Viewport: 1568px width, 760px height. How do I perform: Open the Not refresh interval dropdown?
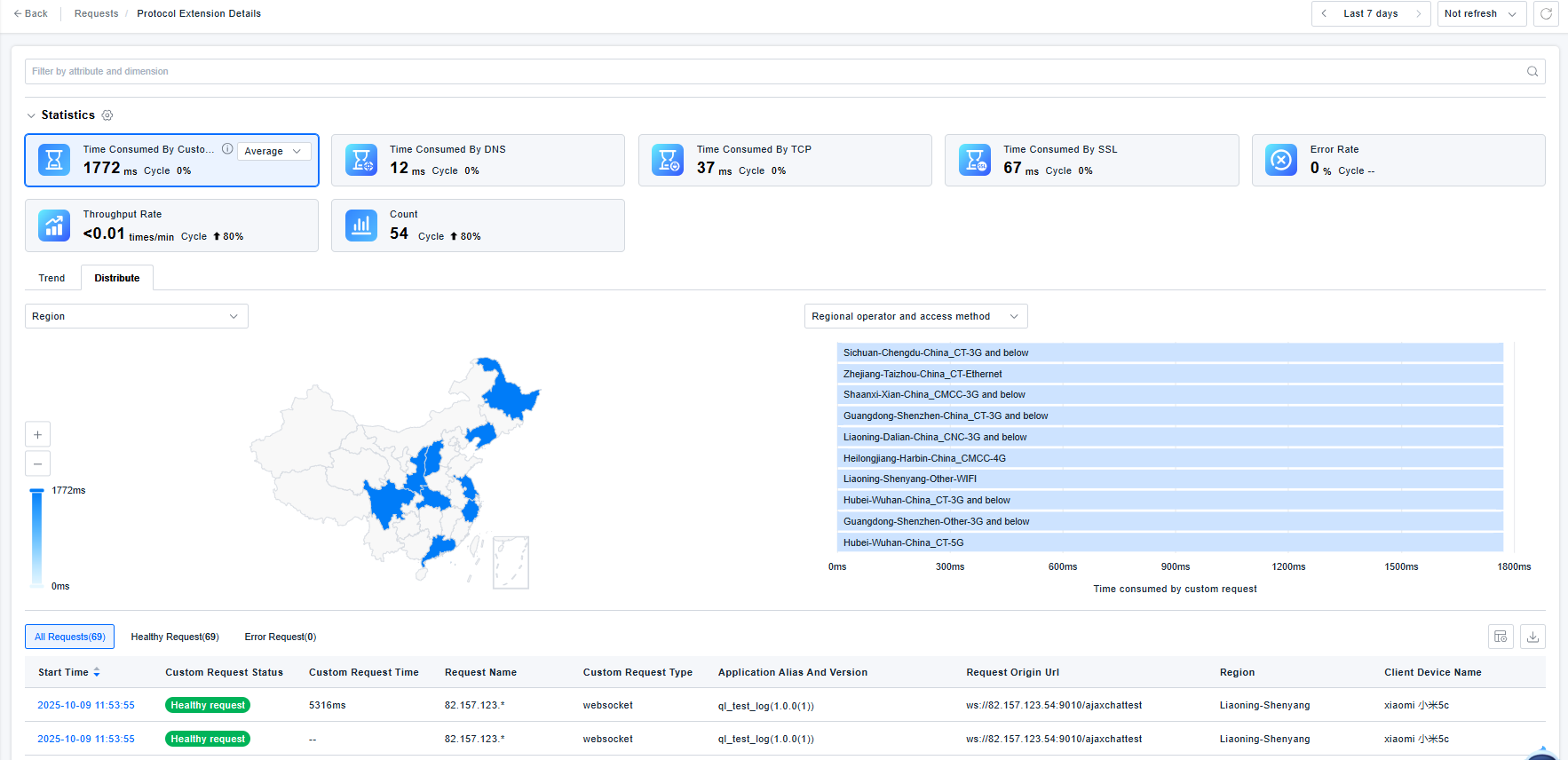(x=1480, y=14)
